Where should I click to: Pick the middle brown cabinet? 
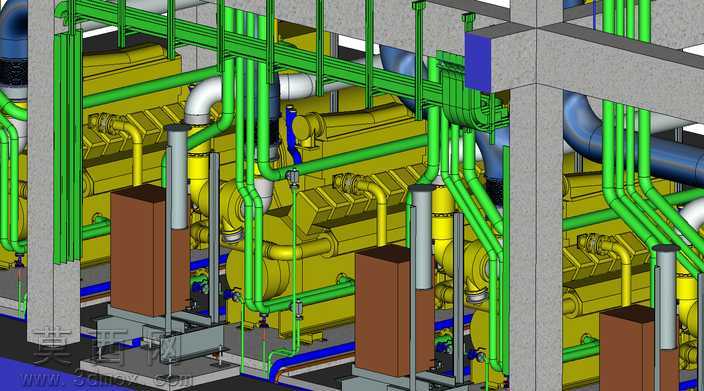point(394,310)
